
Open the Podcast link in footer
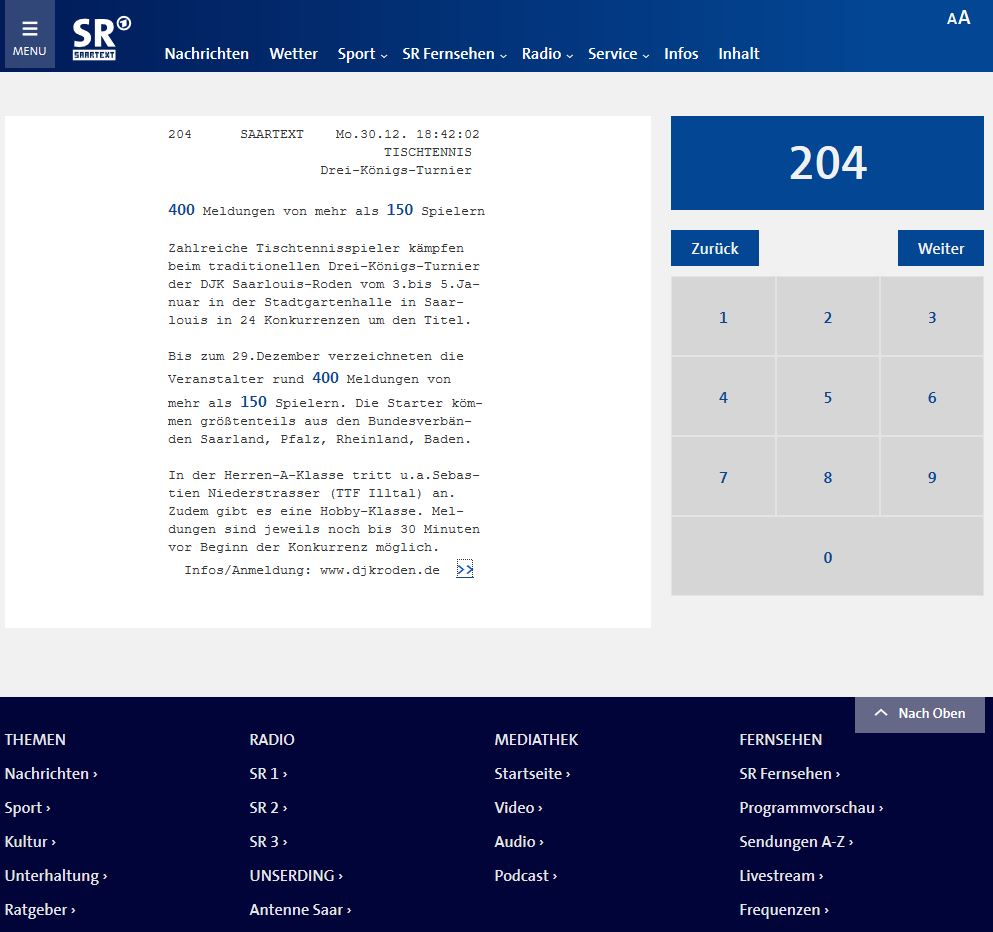coord(524,876)
